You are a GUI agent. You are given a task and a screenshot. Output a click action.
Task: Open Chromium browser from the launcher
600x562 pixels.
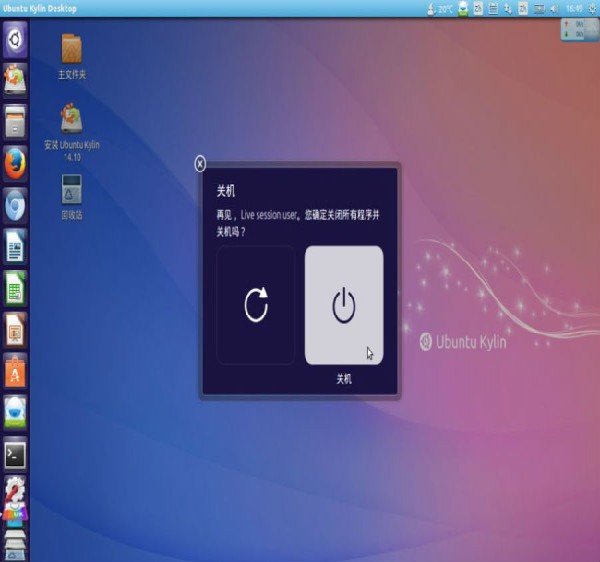[x=15, y=204]
